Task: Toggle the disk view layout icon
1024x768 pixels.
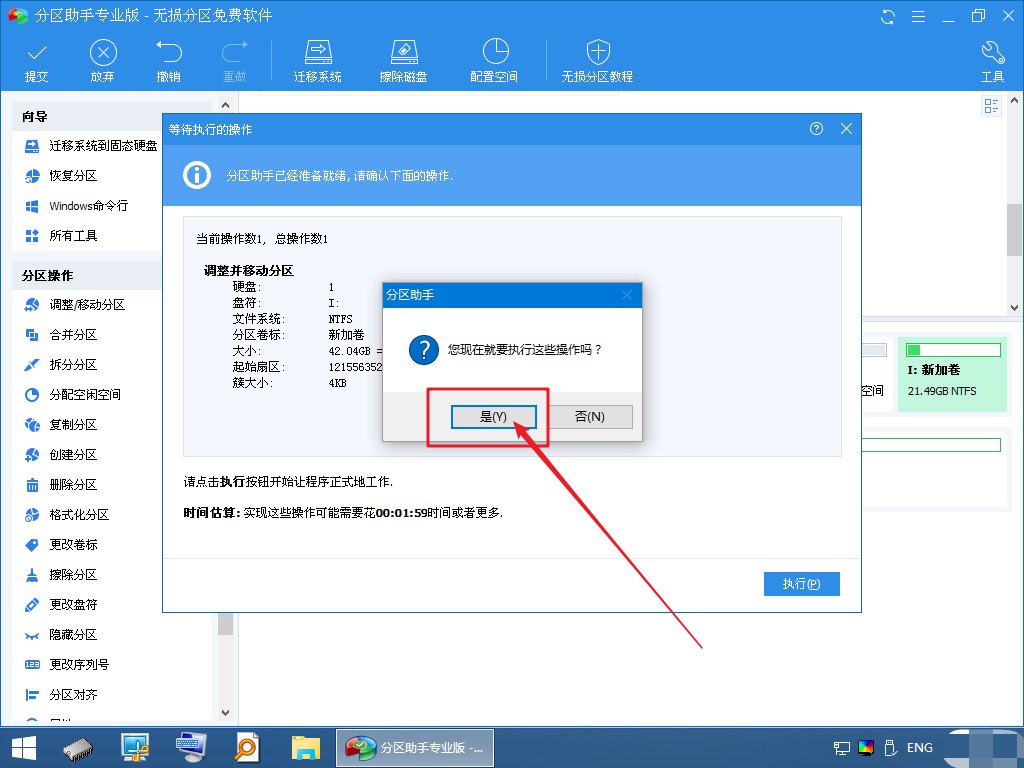Action: [991, 106]
